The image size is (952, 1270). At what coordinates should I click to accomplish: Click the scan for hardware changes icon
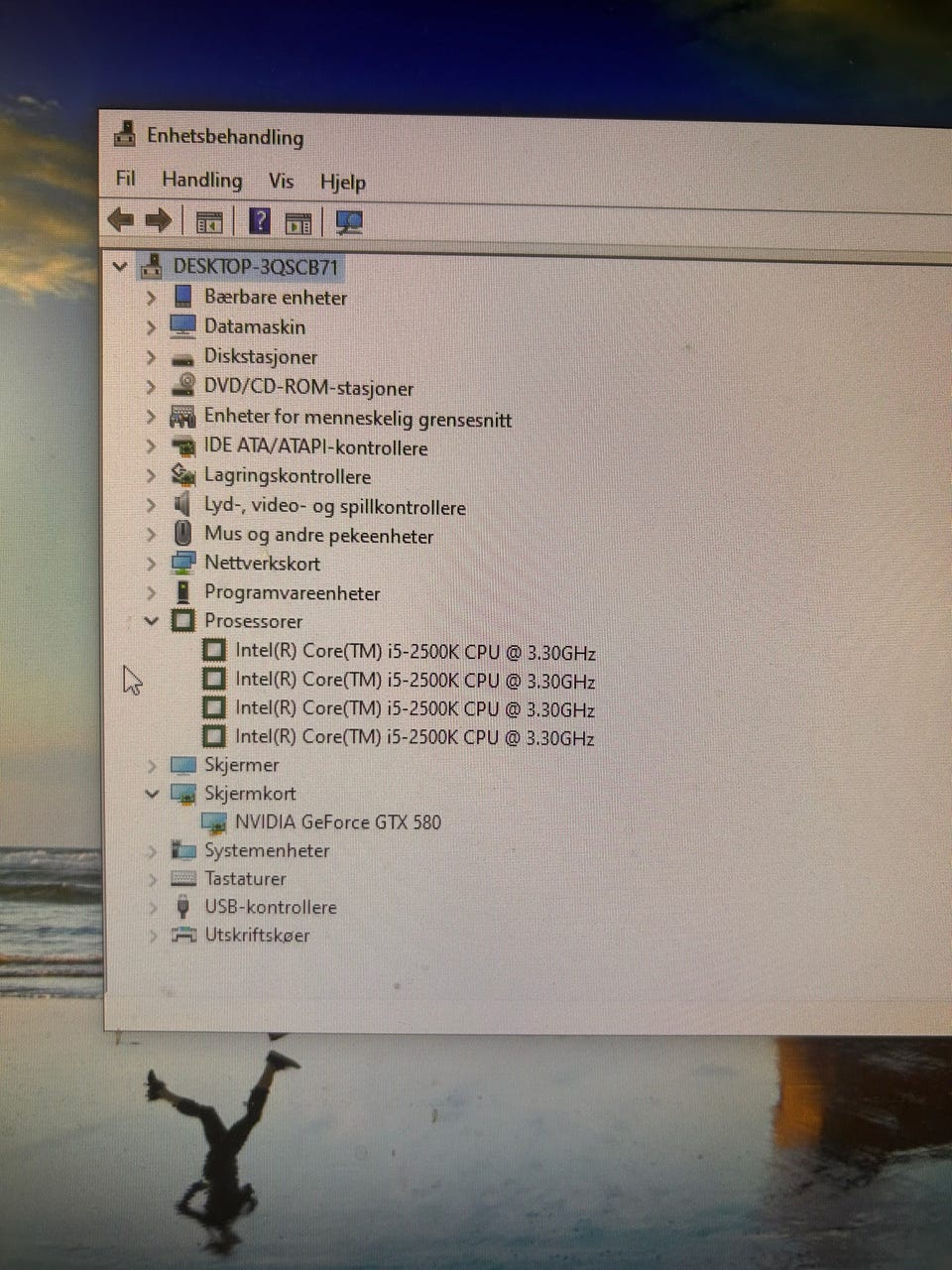click(x=348, y=222)
